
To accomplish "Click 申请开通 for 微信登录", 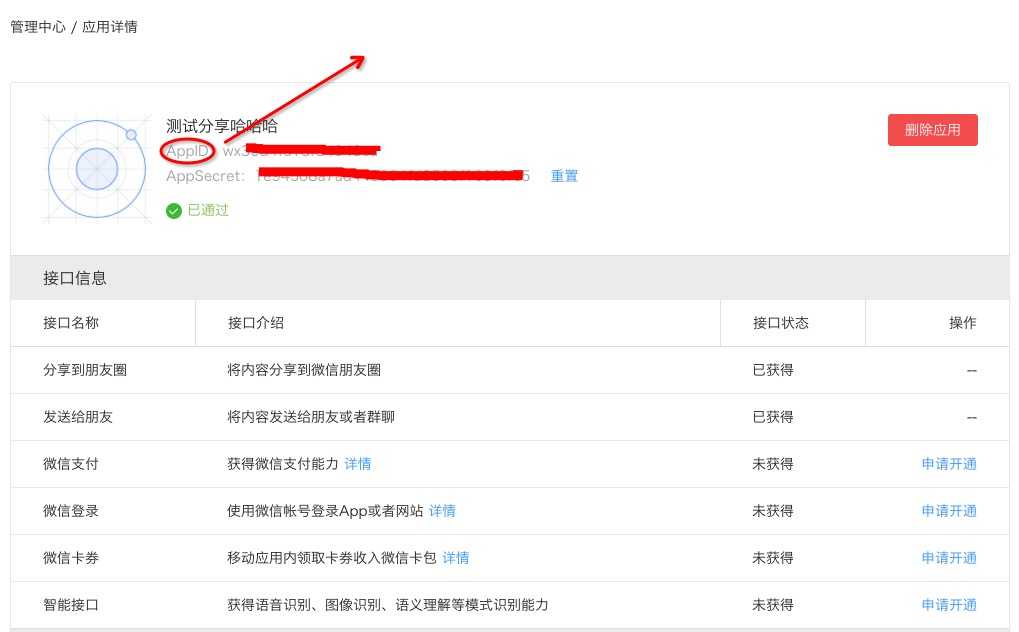I will pos(949,511).
